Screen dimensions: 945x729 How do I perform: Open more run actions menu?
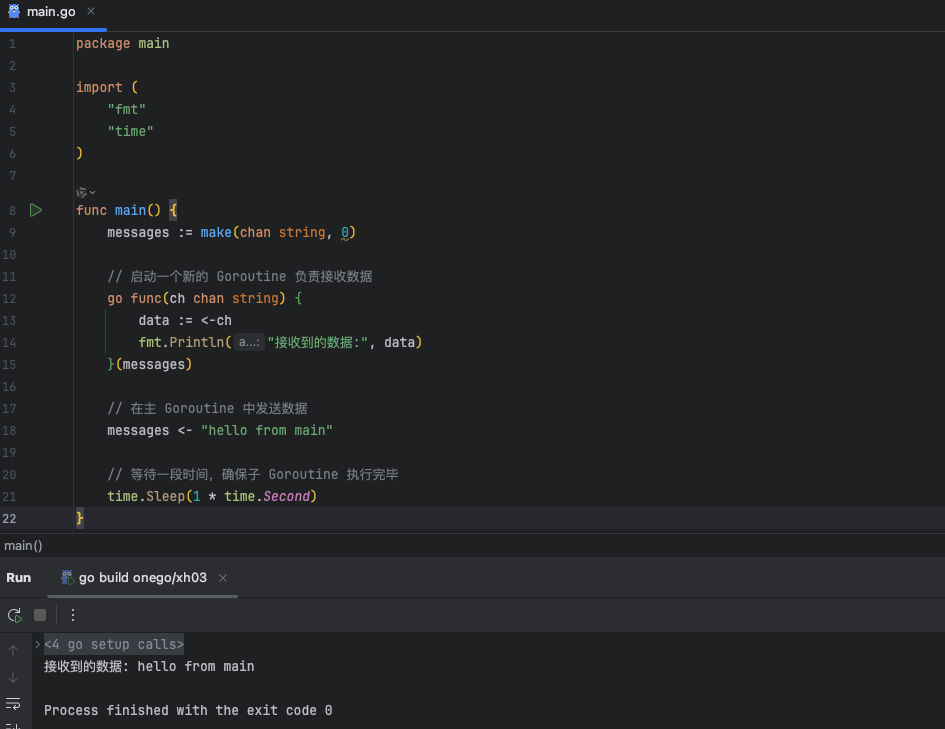pyautogui.click(x=72, y=615)
